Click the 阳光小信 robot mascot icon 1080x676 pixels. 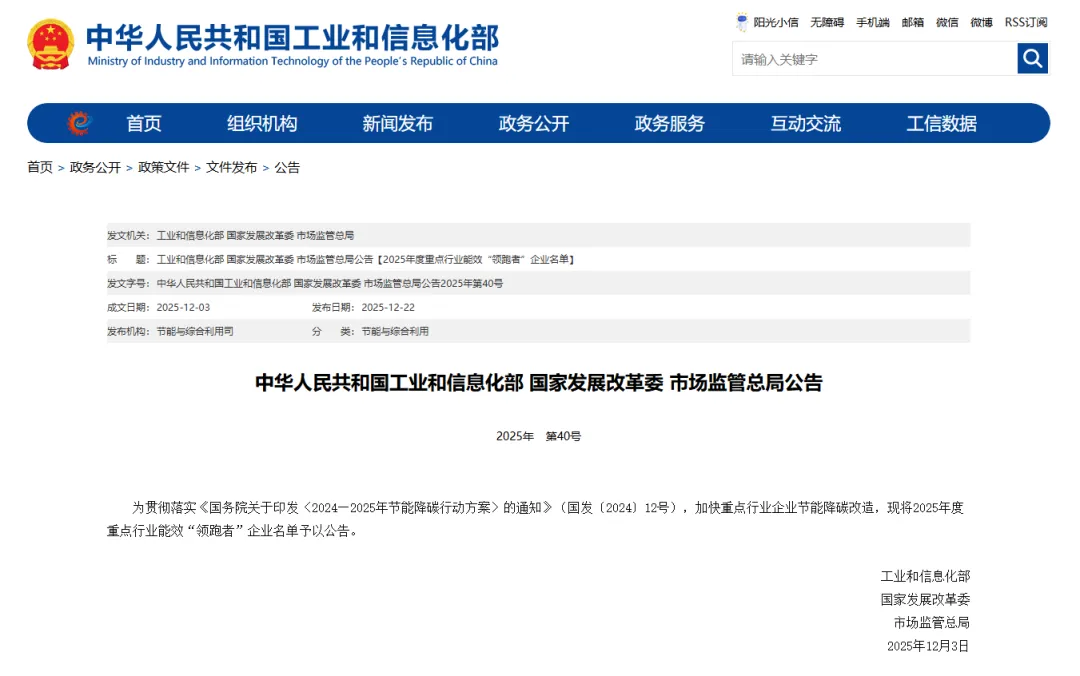(x=742, y=22)
